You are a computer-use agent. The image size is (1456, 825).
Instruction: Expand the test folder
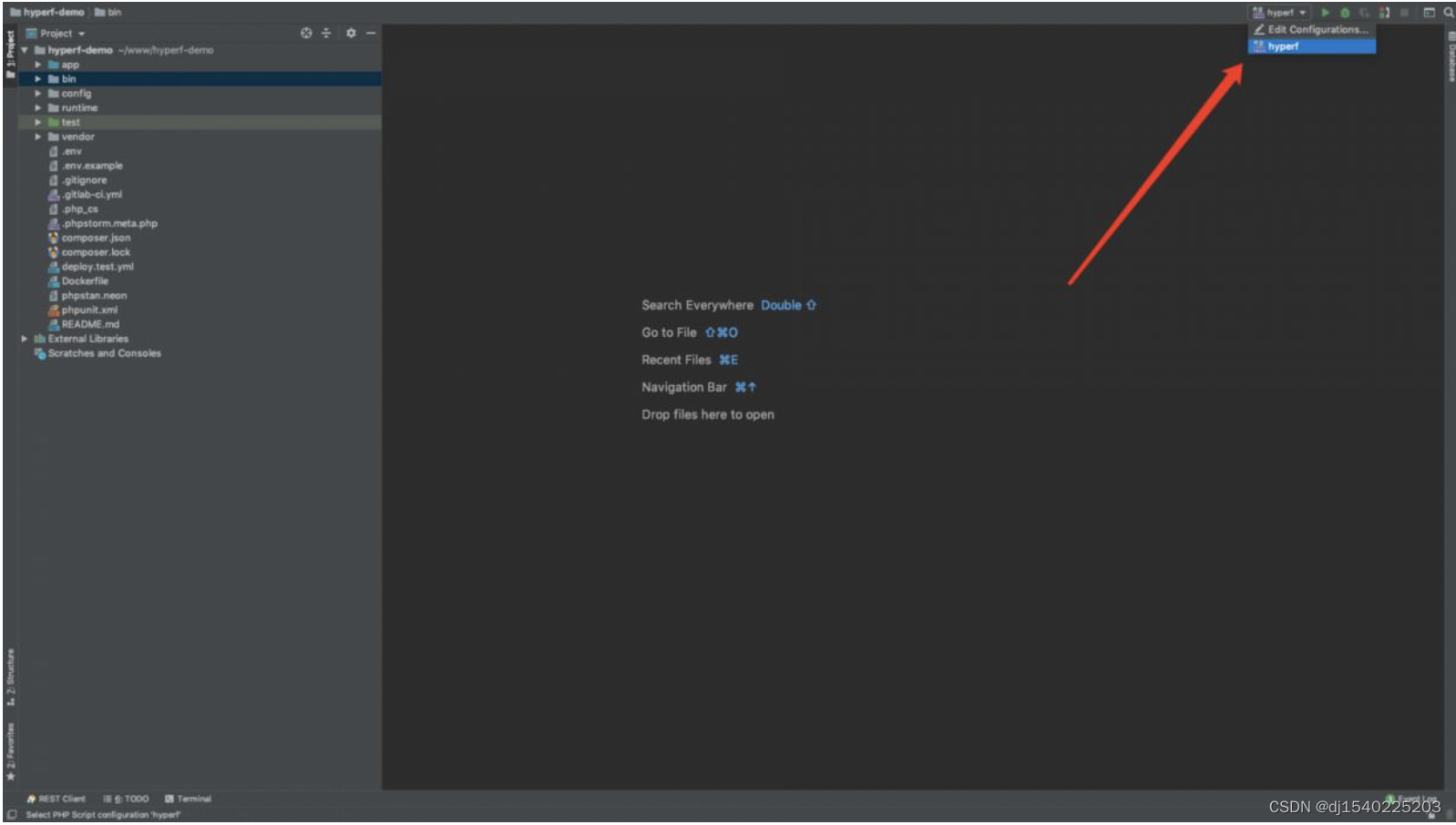38,122
